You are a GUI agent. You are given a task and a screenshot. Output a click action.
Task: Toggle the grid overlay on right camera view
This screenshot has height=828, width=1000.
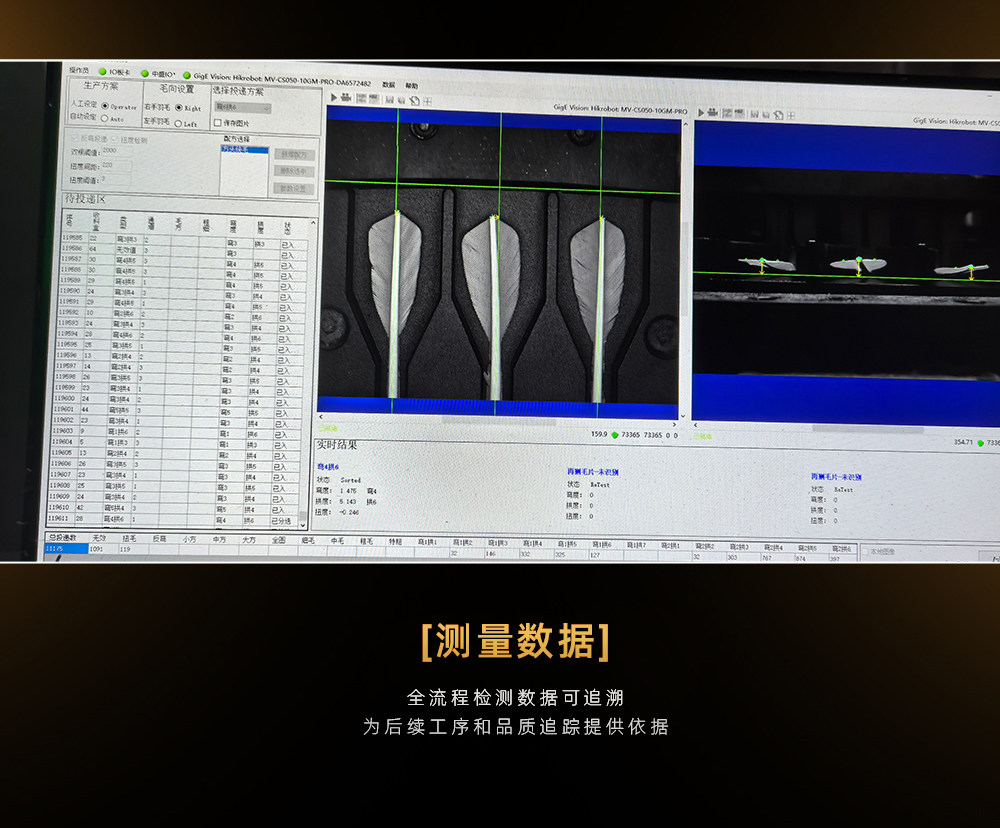(791, 115)
